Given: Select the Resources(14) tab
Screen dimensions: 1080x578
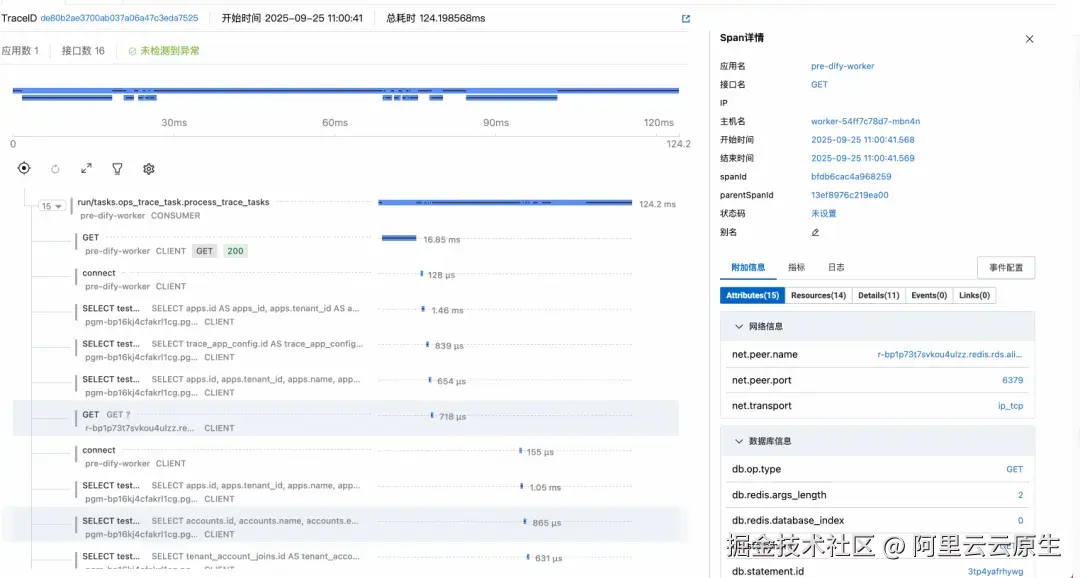Looking at the screenshot, I should point(818,296).
